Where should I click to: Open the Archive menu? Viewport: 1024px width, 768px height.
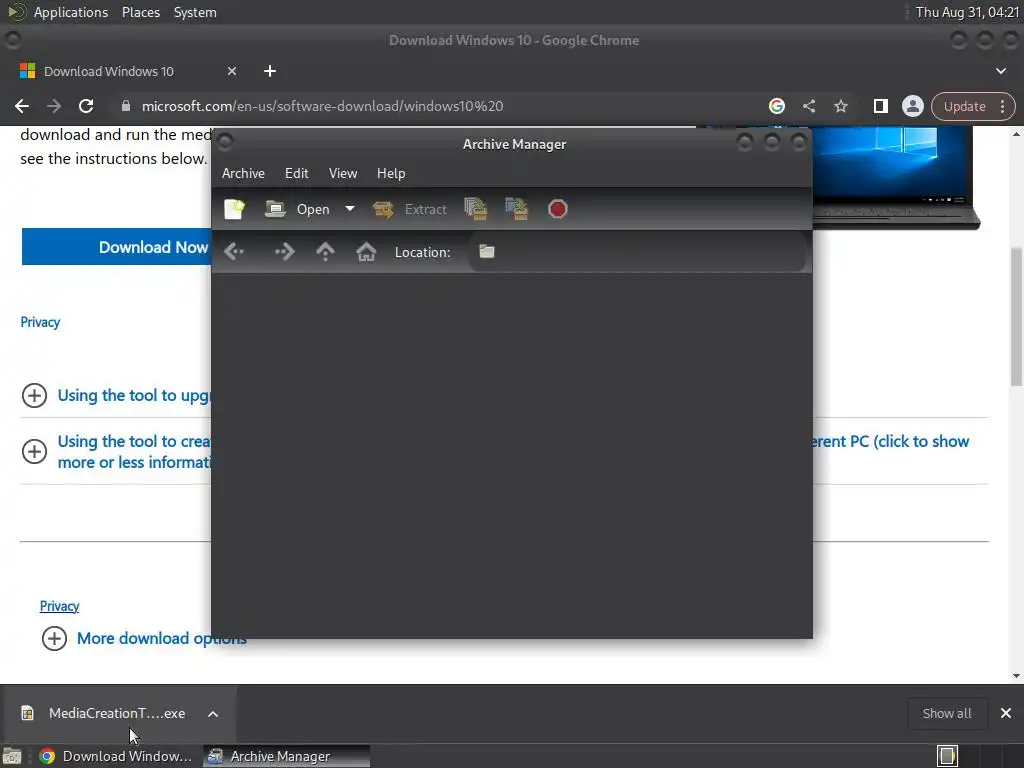coord(243,173)
